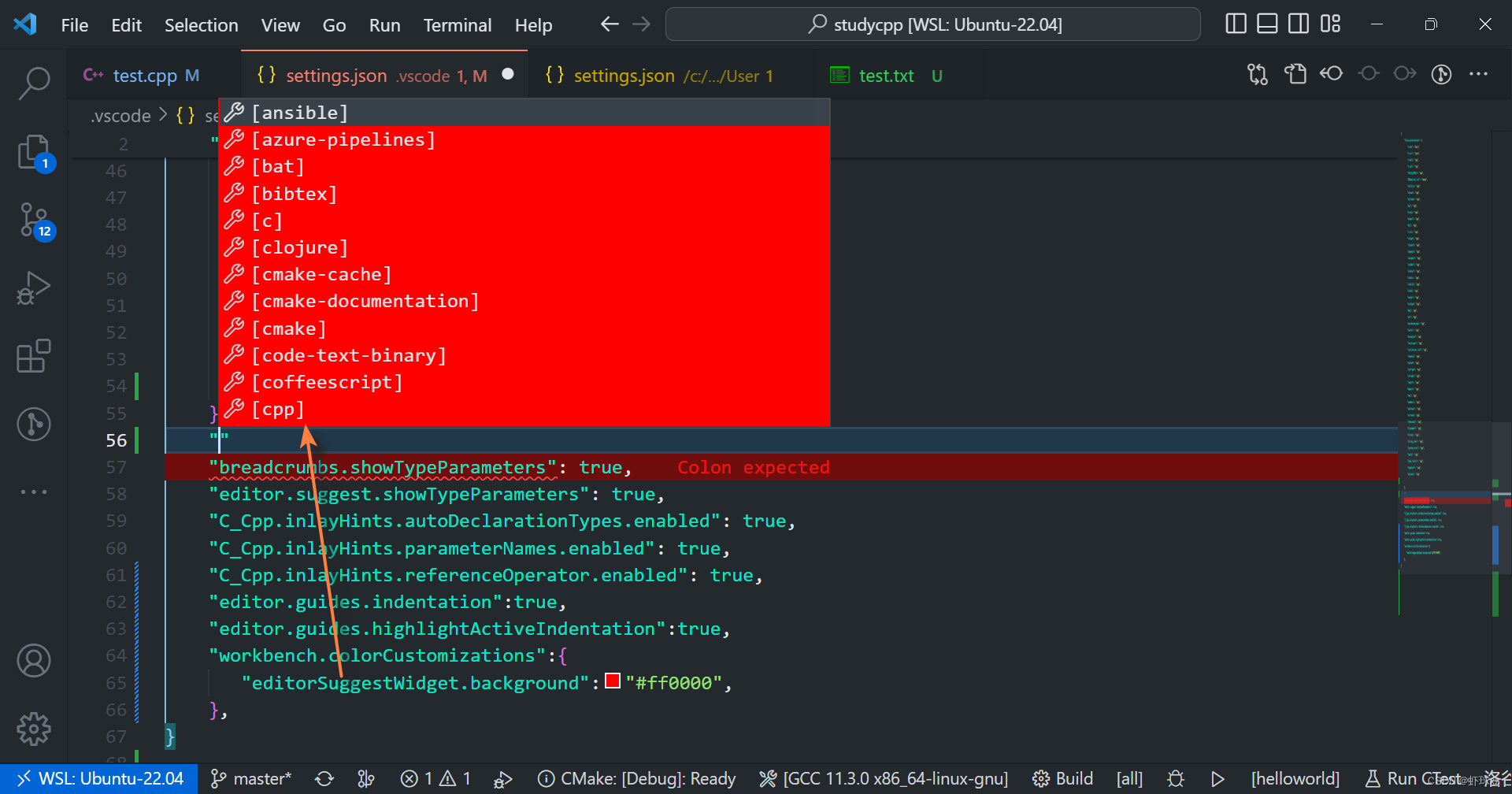Viewport: 1512px width, 794px height.
Task: Go forward with the right arrow
Action: pos(642,24)
